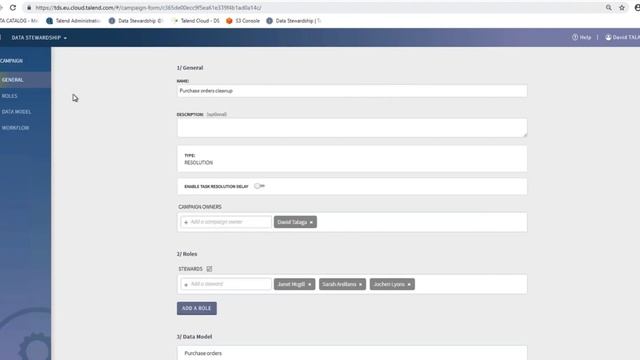Click the CAMPAIGN header in sidebar
The width and height of the screenshot is (640, 360).
(x=11, y=61)
